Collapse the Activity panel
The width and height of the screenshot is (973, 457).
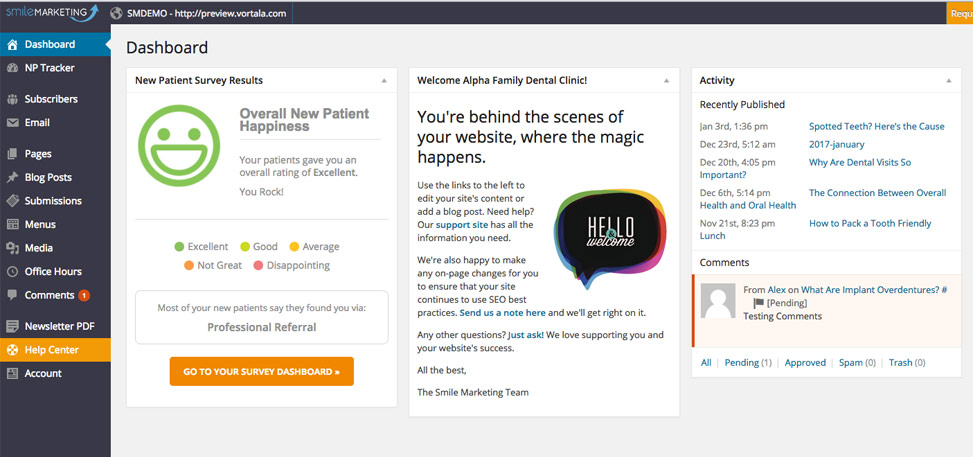coord(949,81)
